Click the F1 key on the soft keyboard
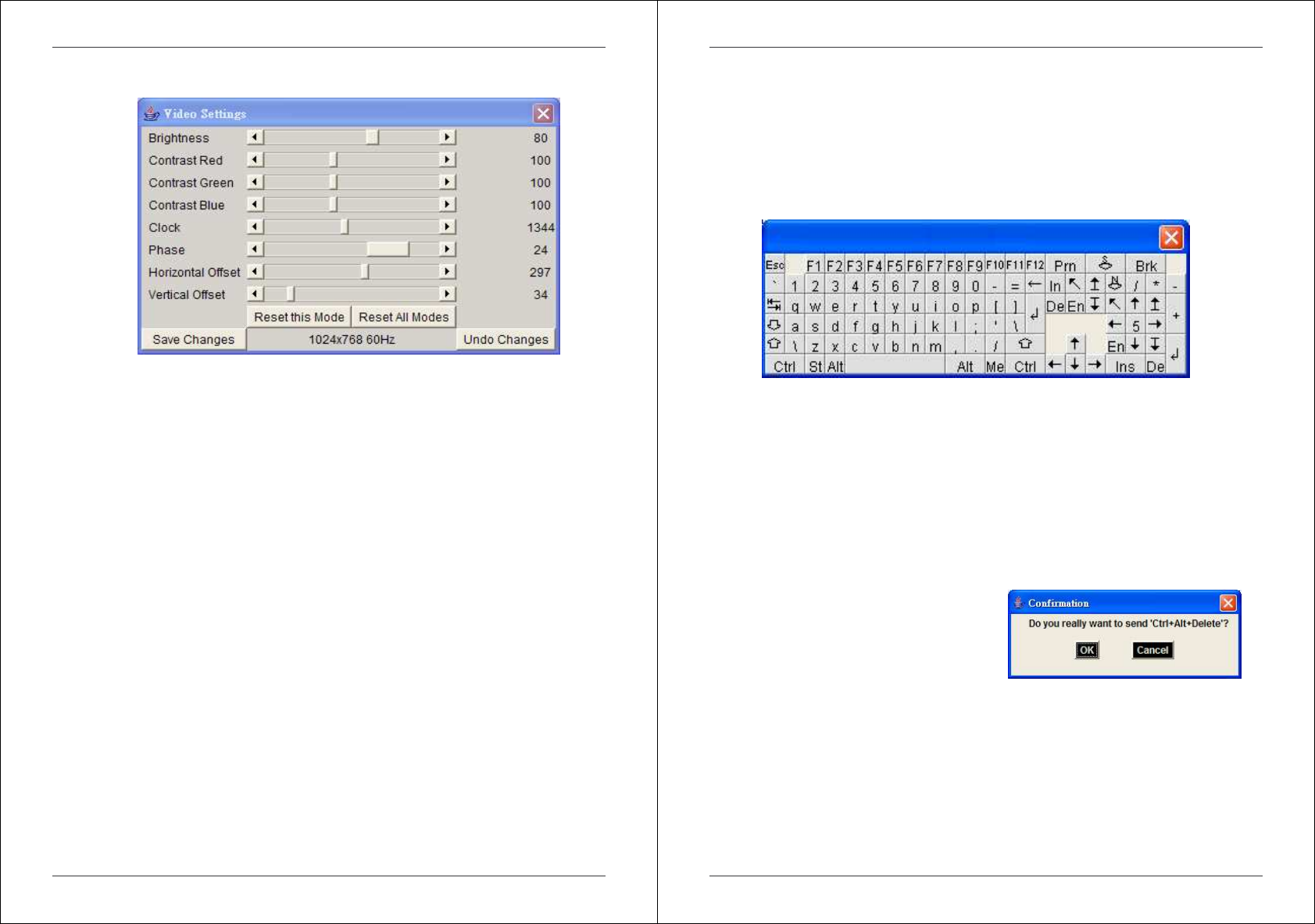1315x924 pixels. pos(814,265)
